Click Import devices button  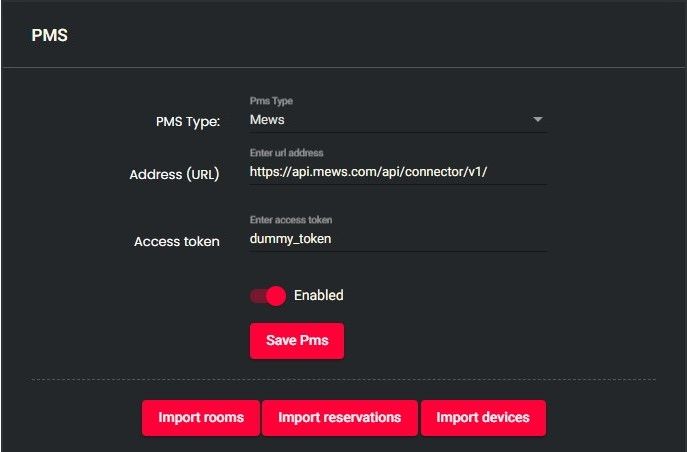(483, 418)
